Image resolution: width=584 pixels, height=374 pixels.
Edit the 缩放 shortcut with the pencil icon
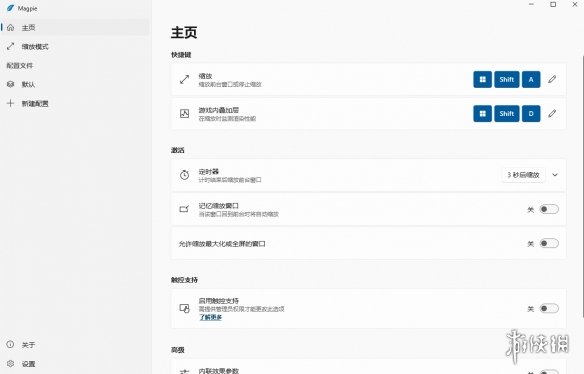coord(552,79)
